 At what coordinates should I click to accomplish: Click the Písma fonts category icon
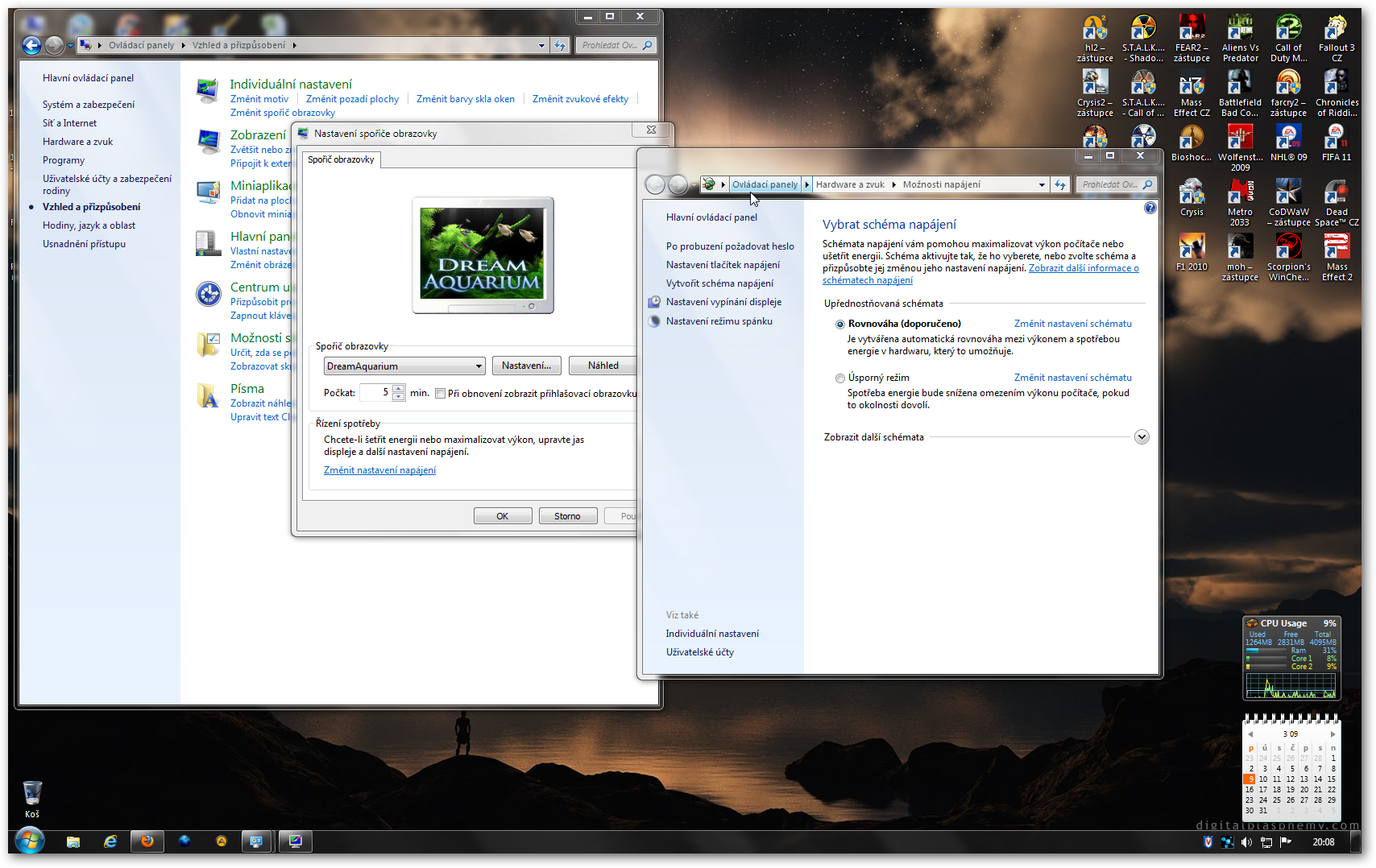(208, 395)
